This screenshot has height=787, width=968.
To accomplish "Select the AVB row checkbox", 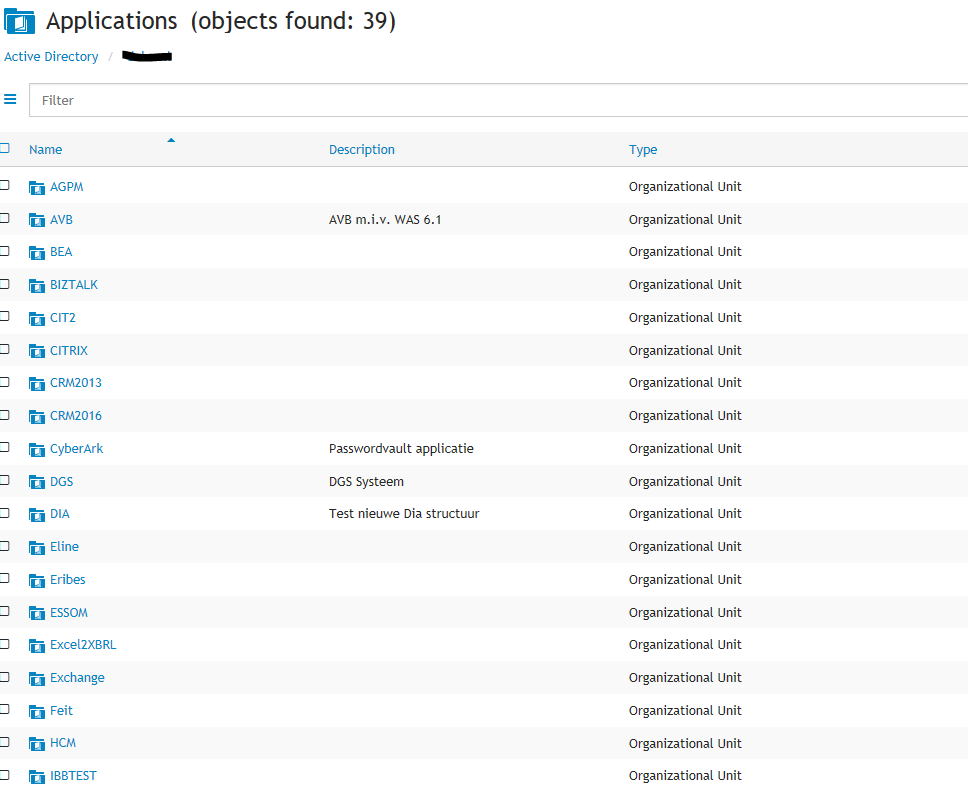I will coord(4,217).
